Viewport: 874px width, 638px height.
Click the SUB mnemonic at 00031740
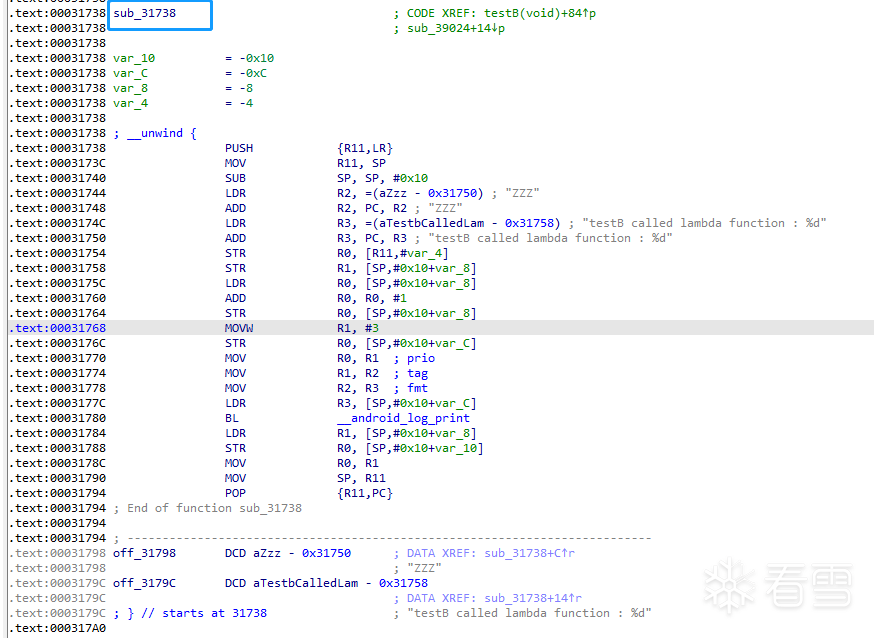[235, 178]
